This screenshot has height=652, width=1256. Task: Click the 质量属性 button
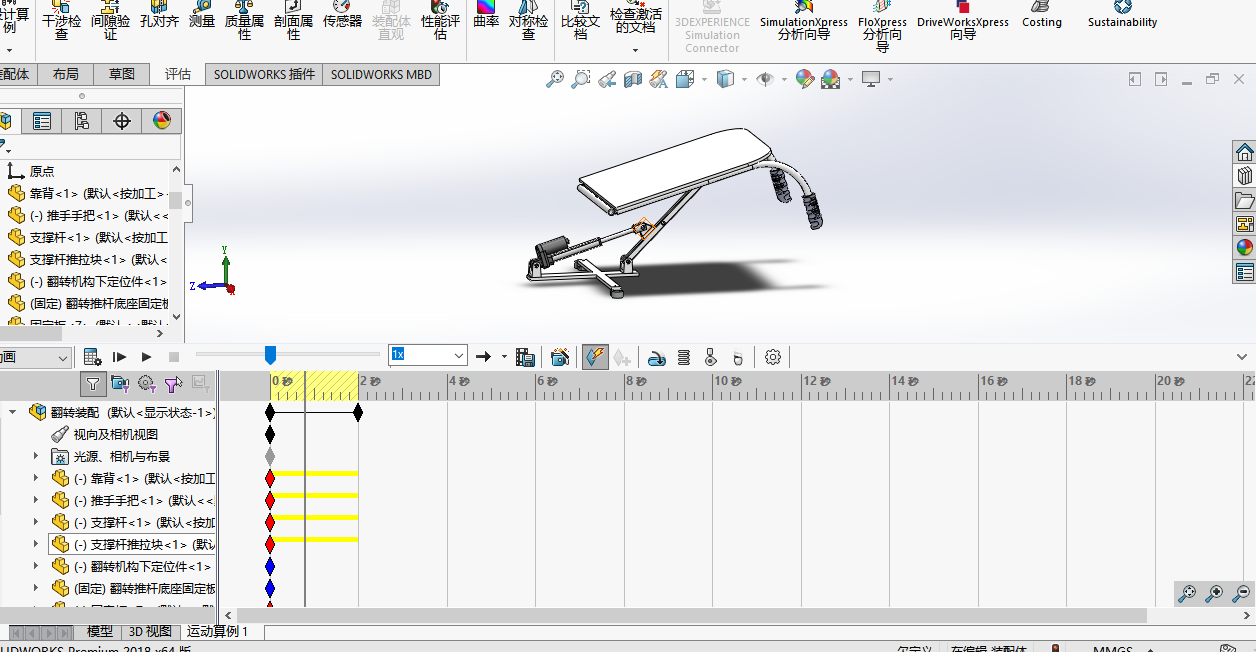(244, 20)
